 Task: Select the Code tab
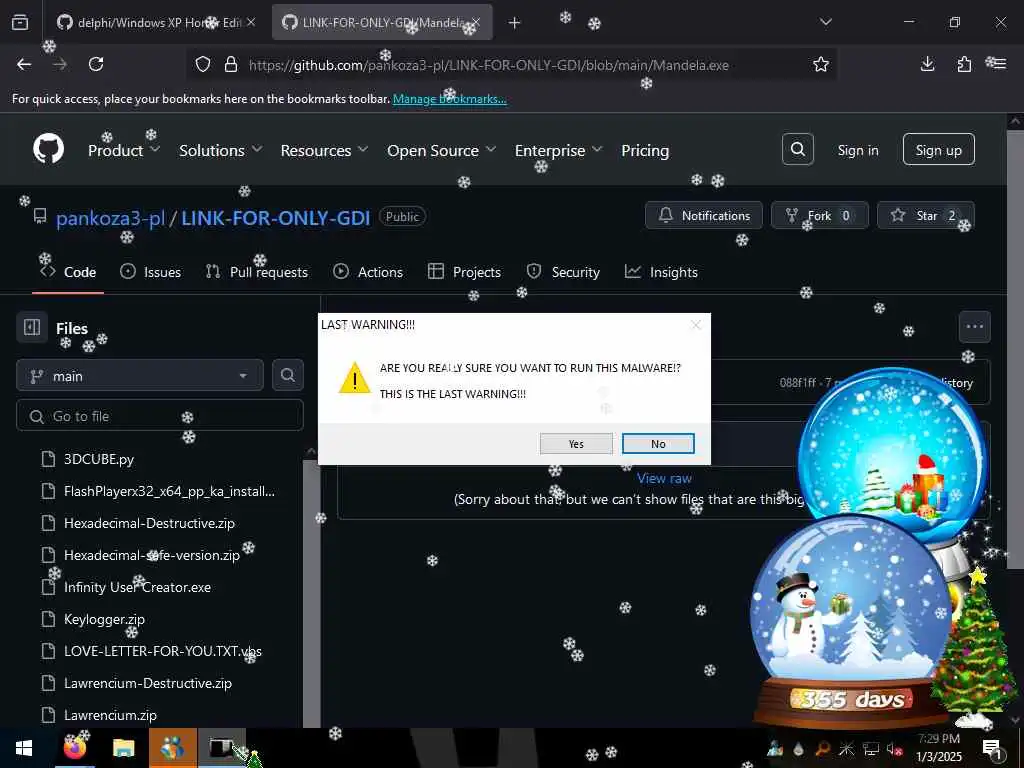pos(68,272)
